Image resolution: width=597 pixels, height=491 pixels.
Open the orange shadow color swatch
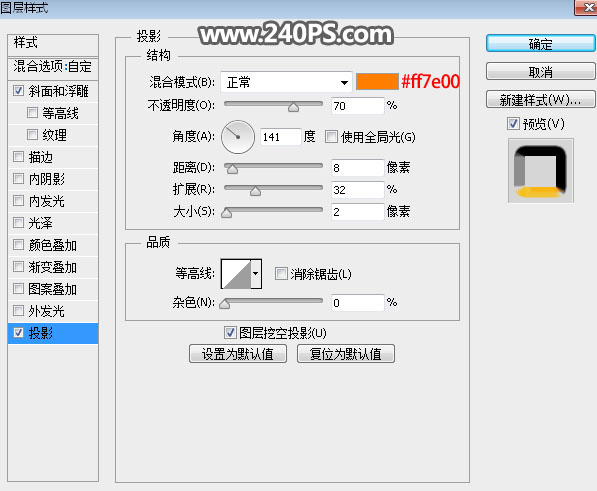pos(377,82)
